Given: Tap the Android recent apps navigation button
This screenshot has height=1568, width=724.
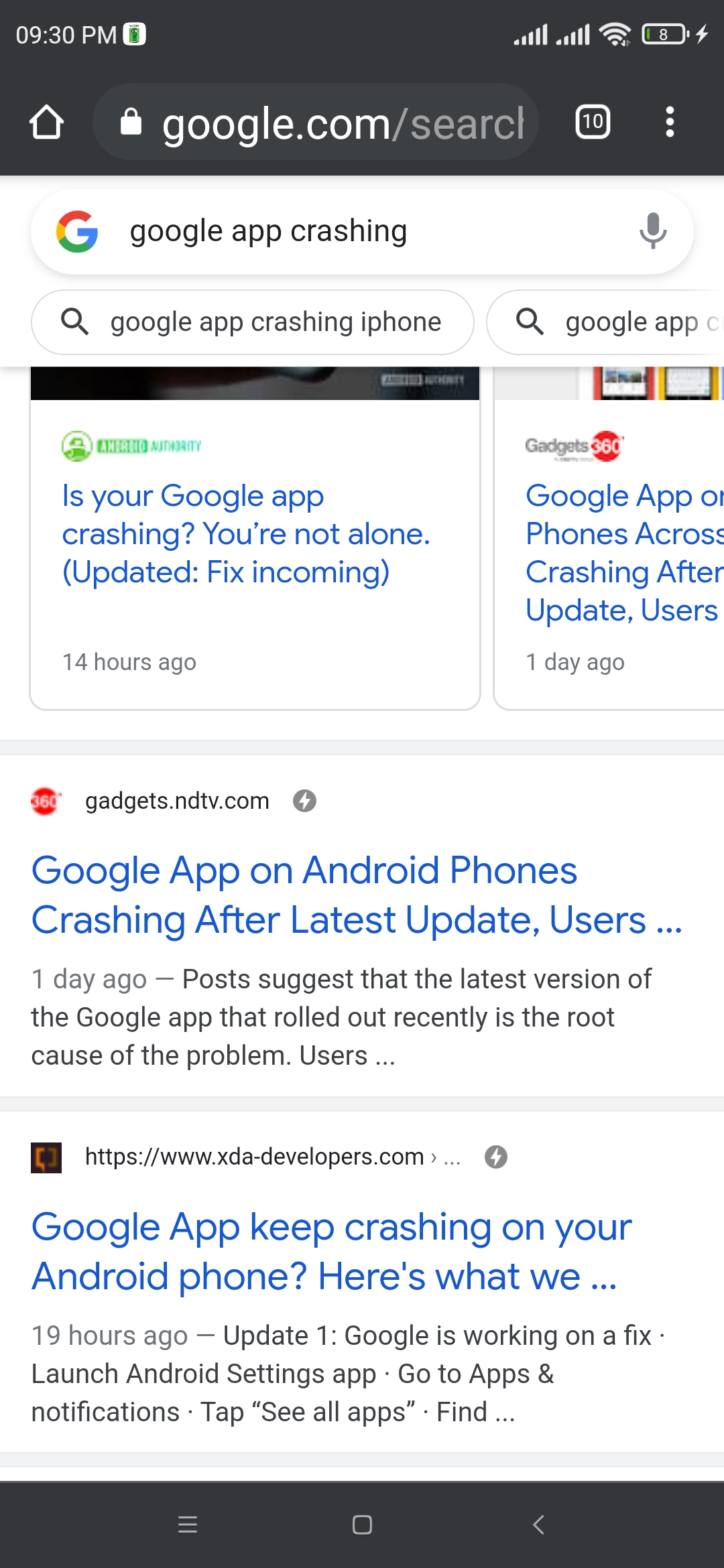Looking at the screenshot, I should point(188,1525).
